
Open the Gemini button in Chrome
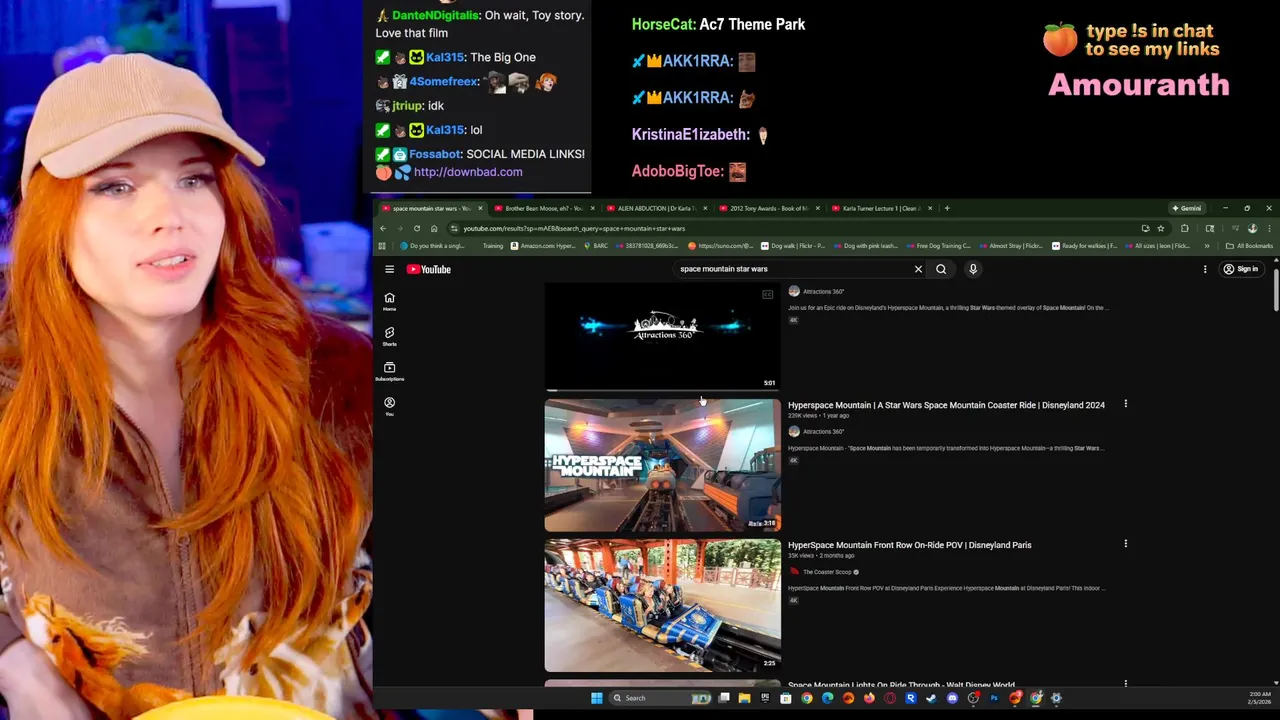coord(1187,208)
